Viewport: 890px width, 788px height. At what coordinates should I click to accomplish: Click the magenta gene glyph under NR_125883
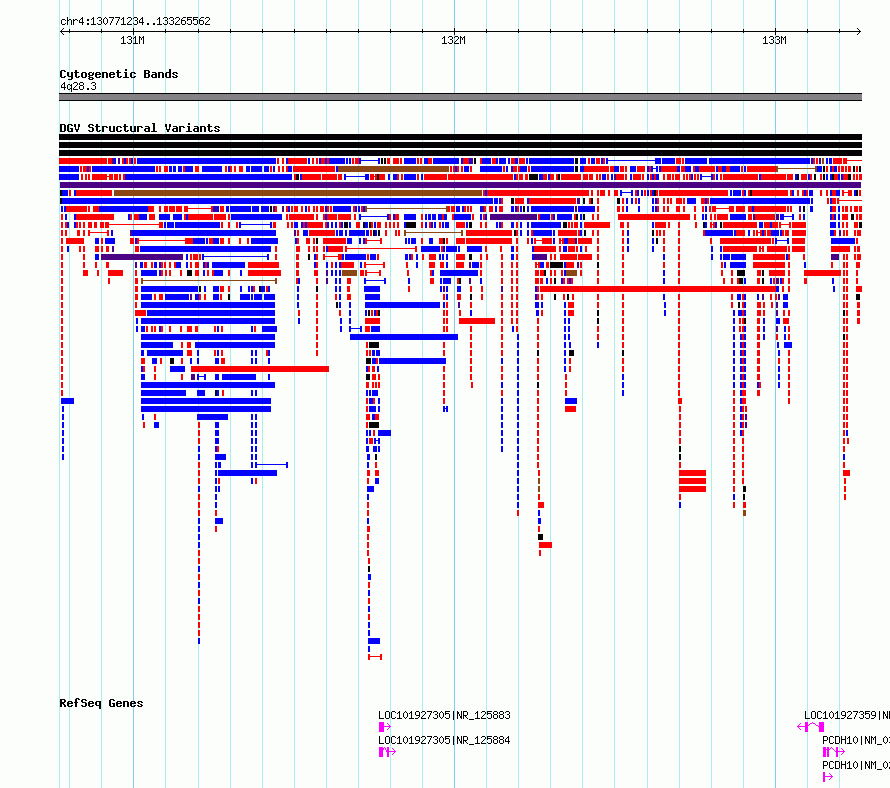(x=385, y=727)
